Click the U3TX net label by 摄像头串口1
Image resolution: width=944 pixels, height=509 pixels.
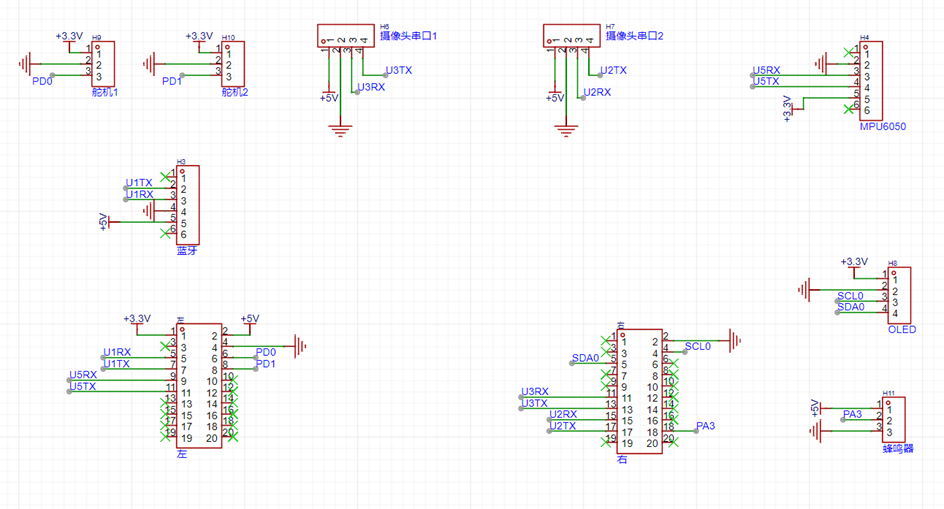pyautogui.click(x=399, y=70)
